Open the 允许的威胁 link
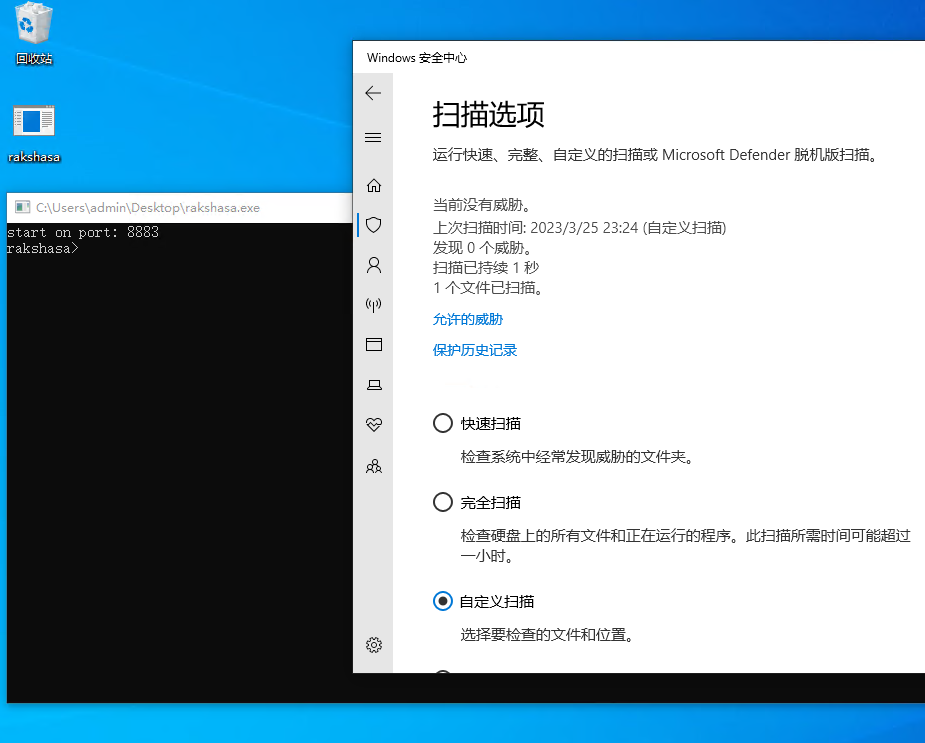Image resolution: width=925 pixels, height=743 pixels. (468, 319)
